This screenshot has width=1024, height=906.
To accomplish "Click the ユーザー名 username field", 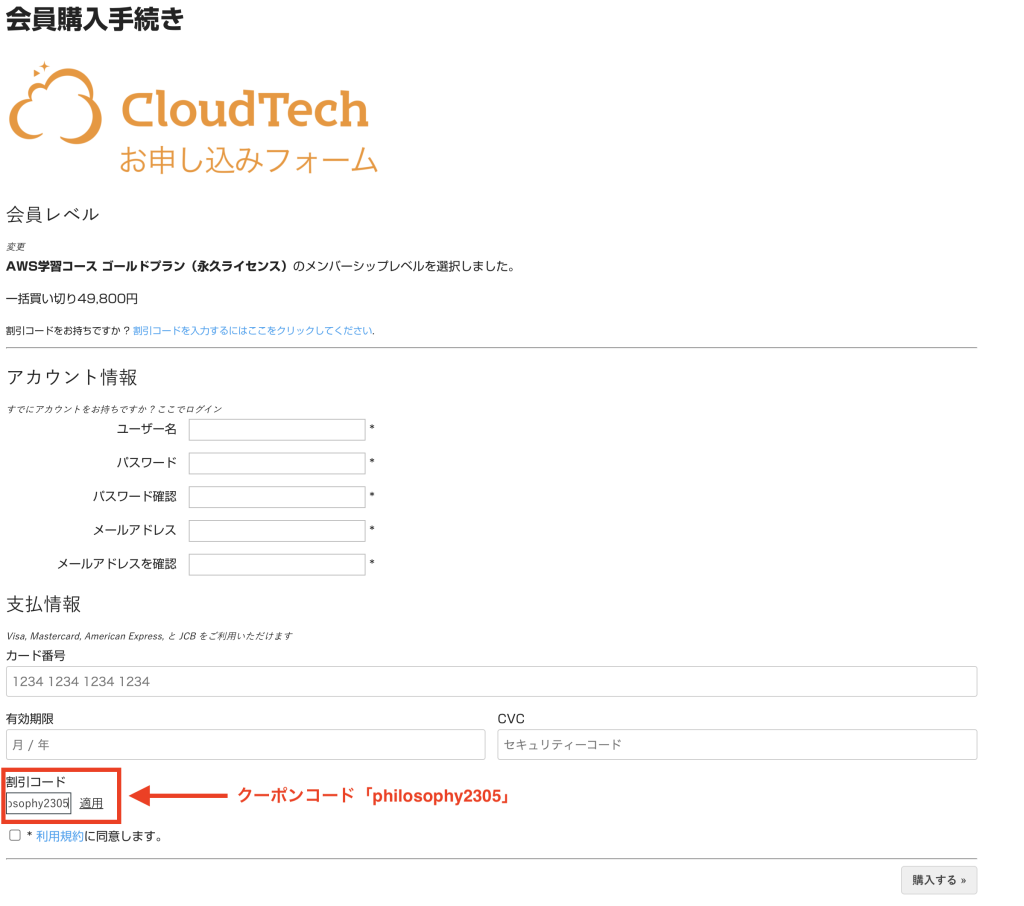I will 277,429.
